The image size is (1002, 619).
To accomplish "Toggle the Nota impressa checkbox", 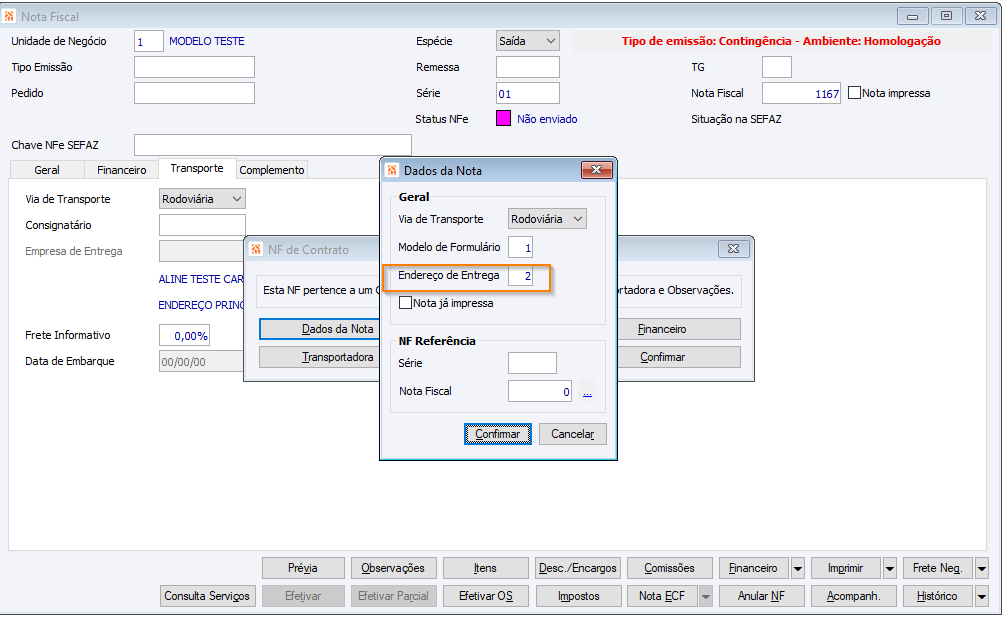I will [854, 93].
